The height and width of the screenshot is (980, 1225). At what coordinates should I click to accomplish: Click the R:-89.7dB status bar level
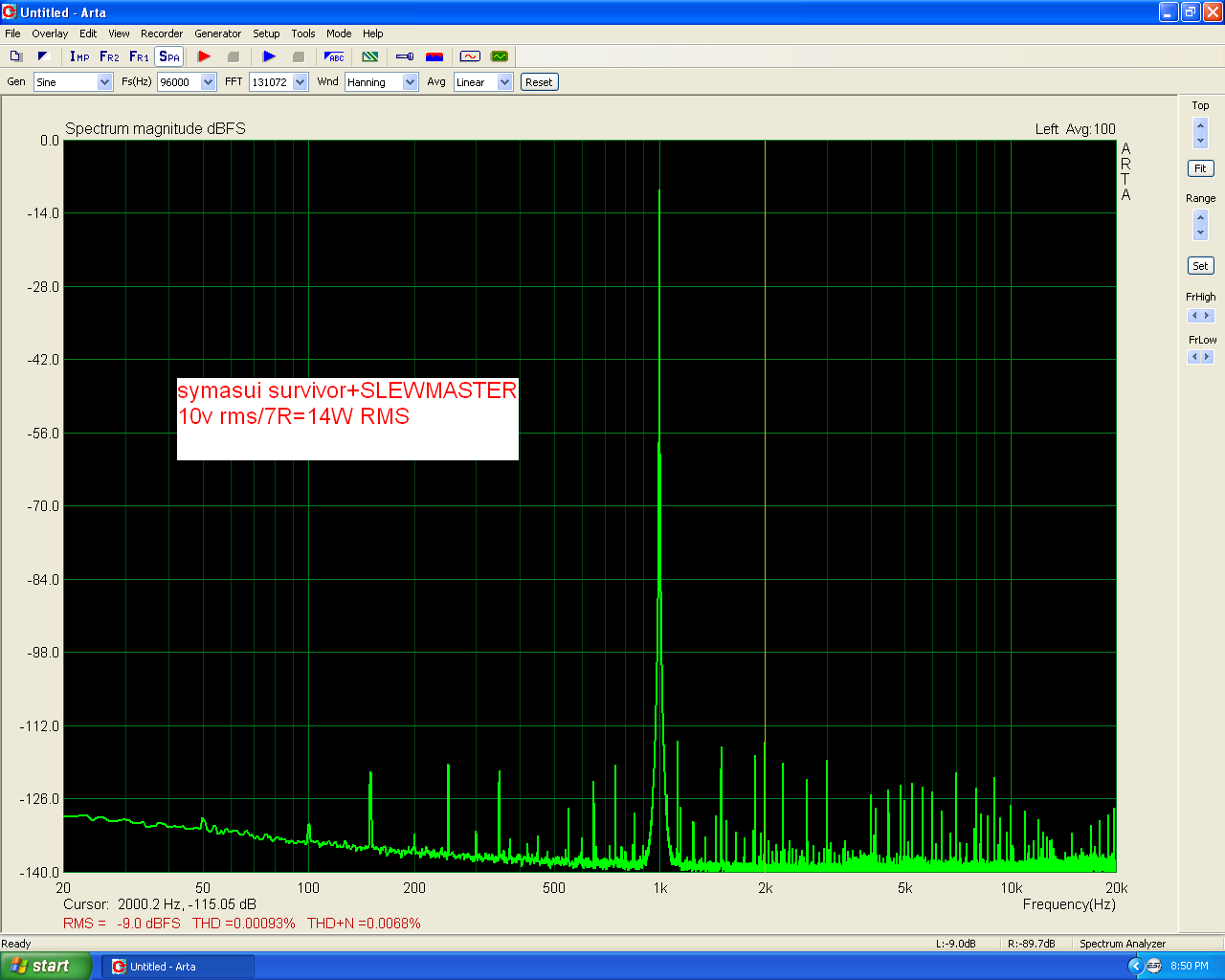(x=1031, y=944)
